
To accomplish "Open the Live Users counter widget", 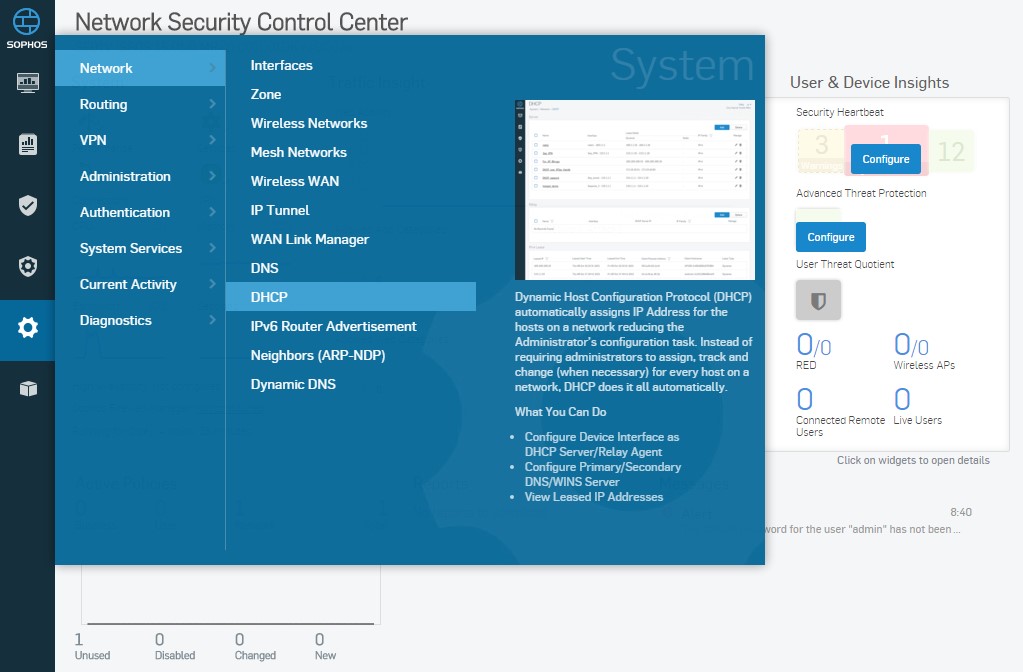I will pos(917,406).
